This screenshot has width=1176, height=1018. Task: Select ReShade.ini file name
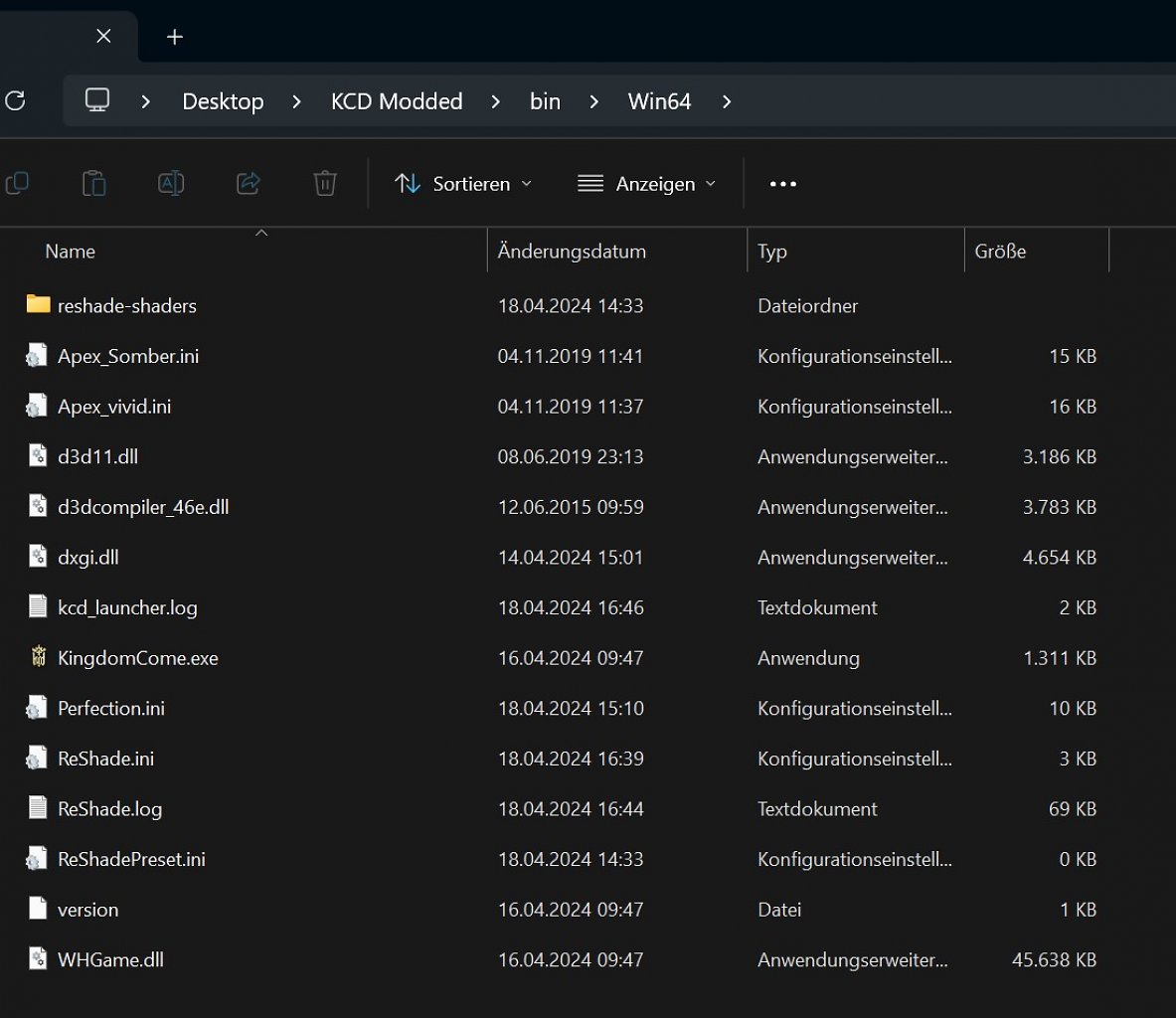point(105,758)
